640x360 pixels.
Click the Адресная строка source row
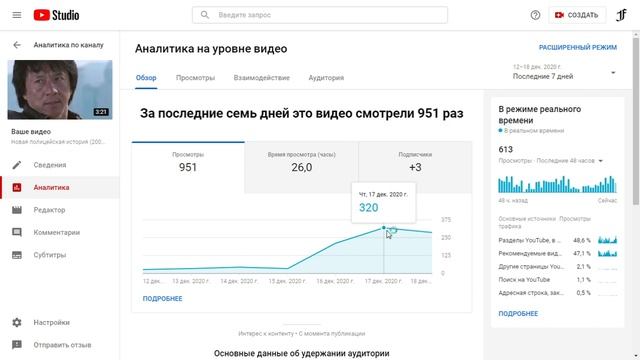[x=558, y=293]
